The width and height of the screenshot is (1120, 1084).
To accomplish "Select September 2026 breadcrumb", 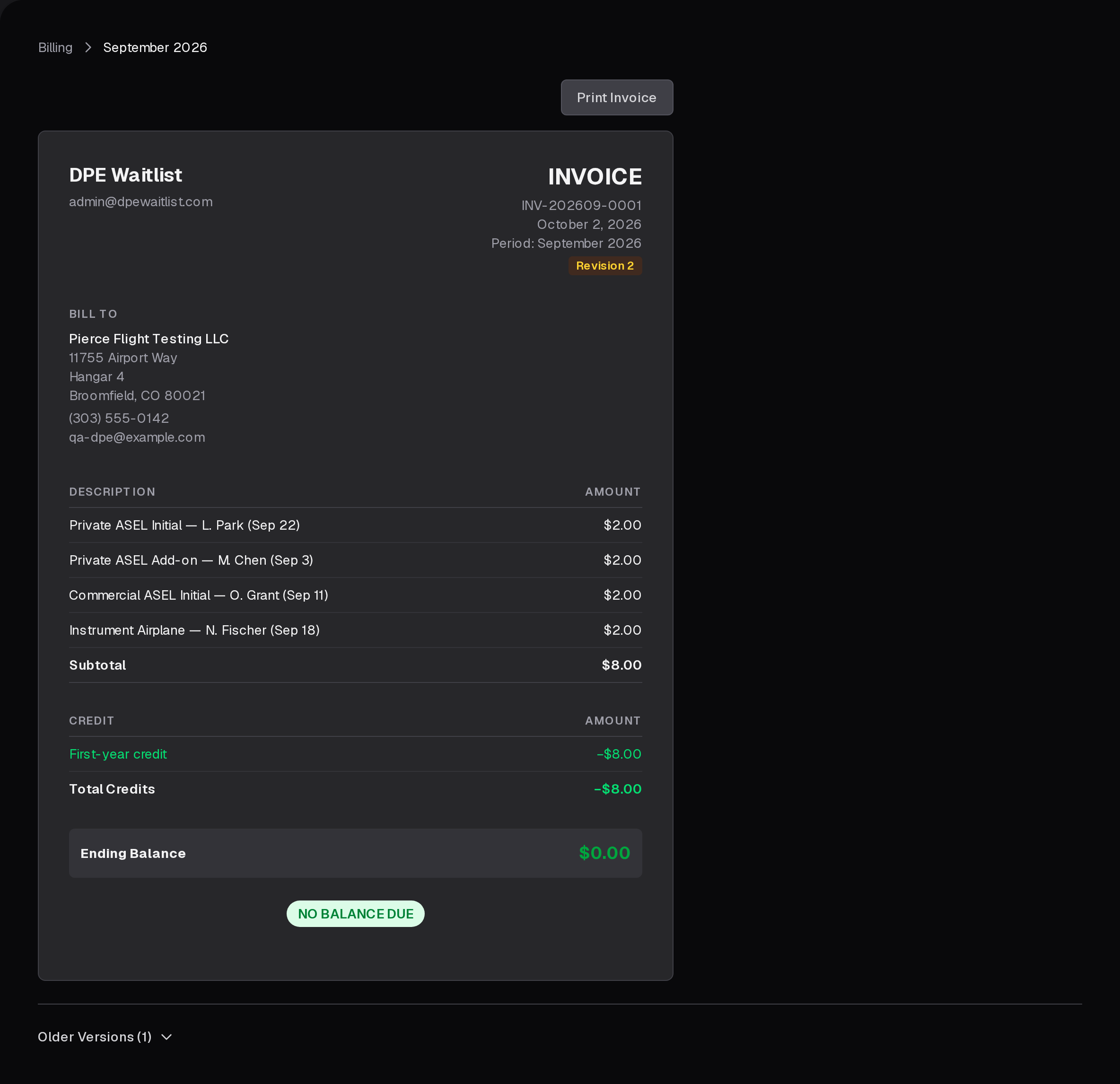I will tap(155, 47).
